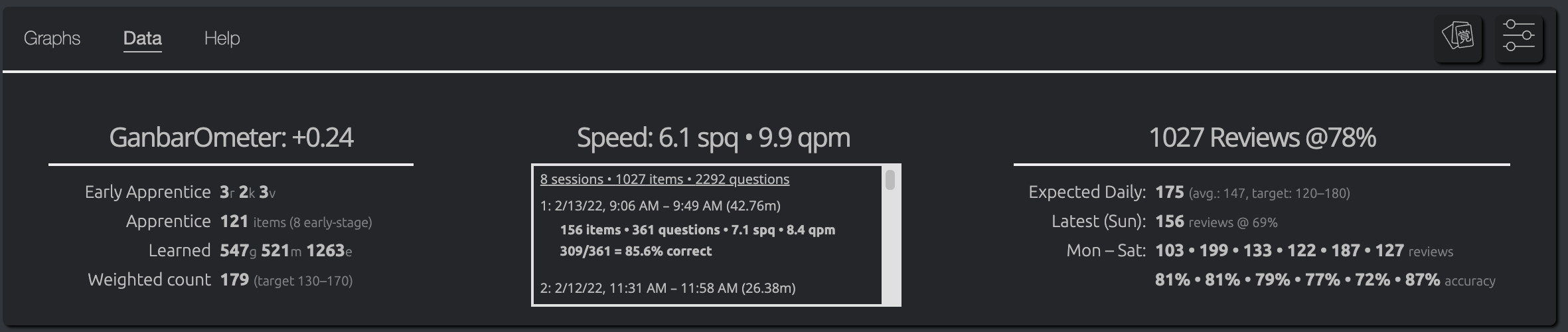Switch to the Graphs tab
The image size is (1568, 332).
(x=52, y=39)
